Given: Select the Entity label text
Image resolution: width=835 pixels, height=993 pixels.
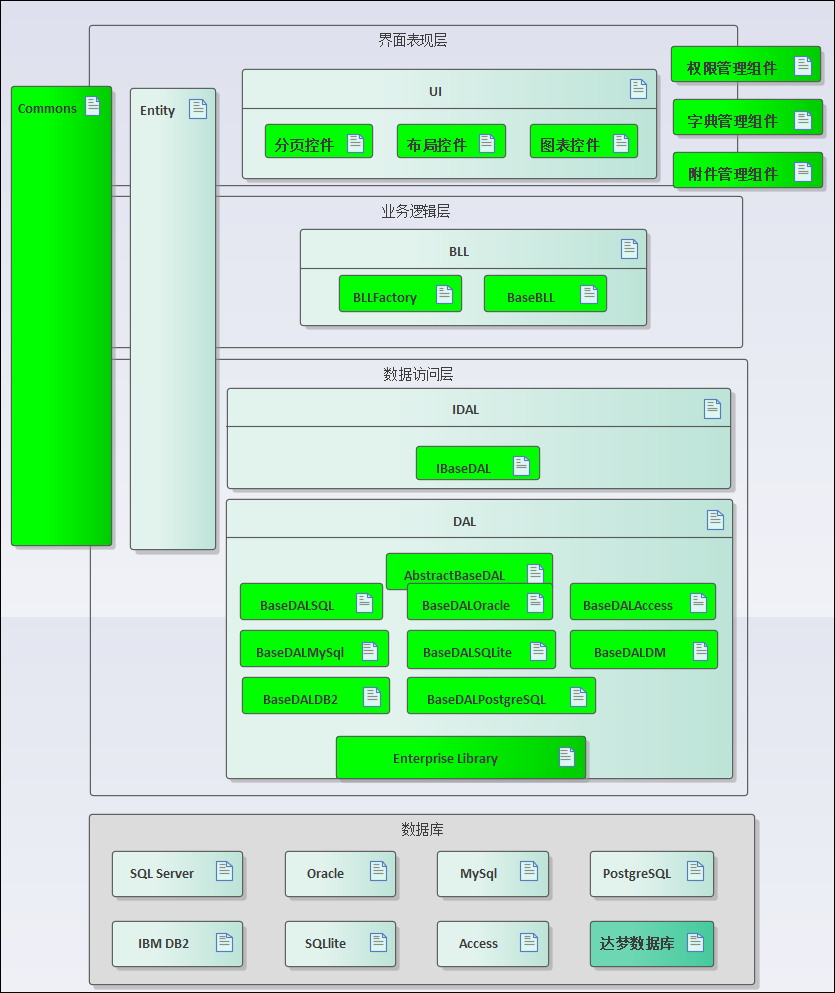Looking at the screenshot, I should (x=158, y=111).
